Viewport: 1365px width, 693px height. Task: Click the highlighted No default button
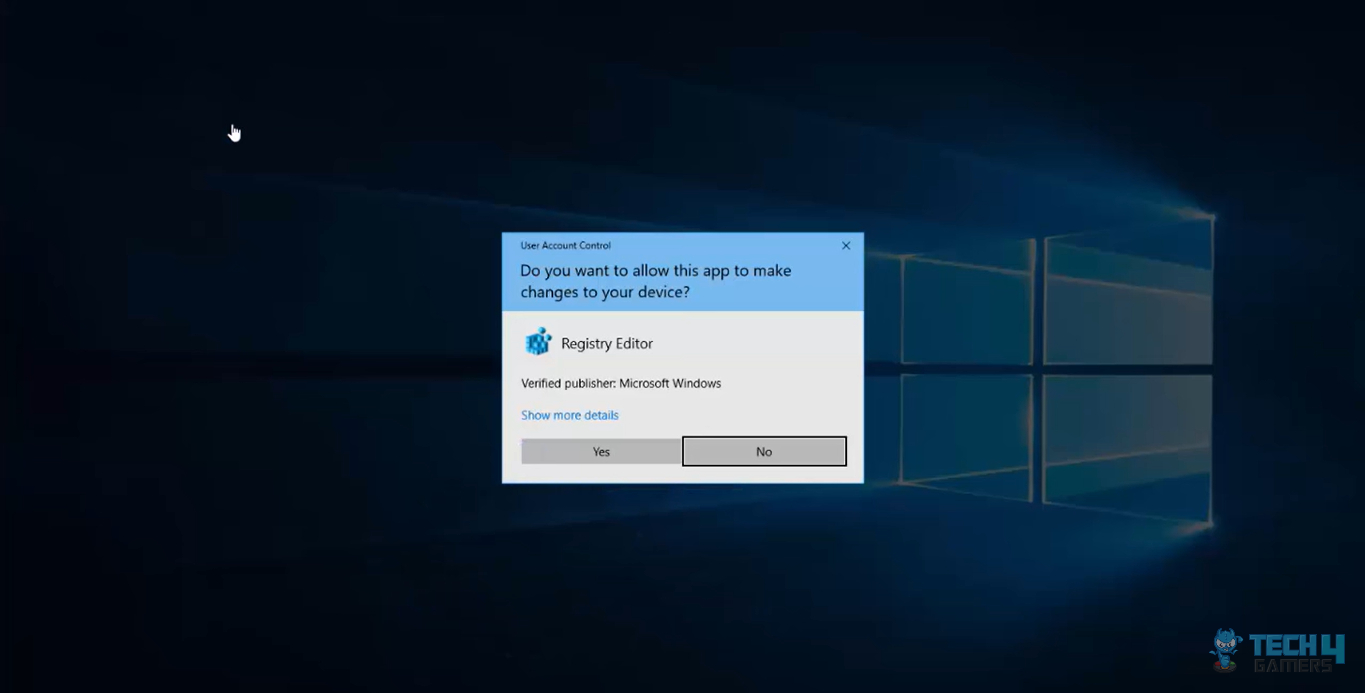pos(763,451)
